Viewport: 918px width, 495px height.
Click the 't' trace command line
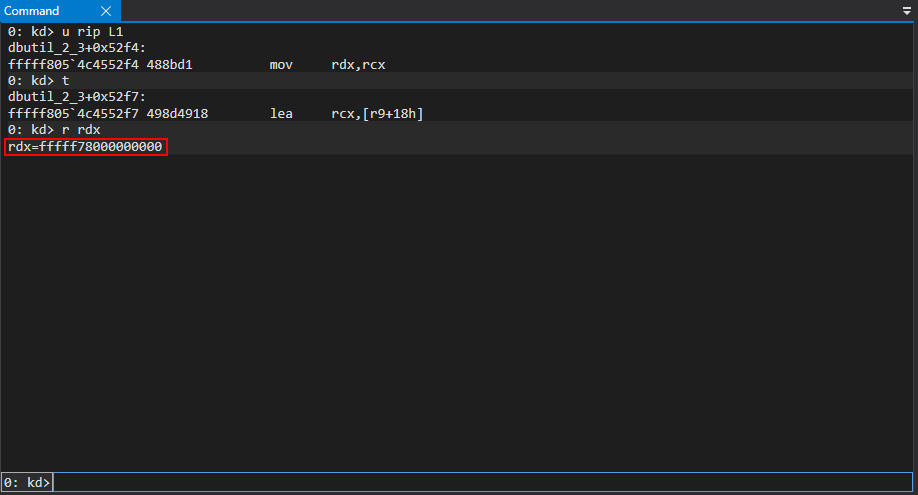(65, 80)
